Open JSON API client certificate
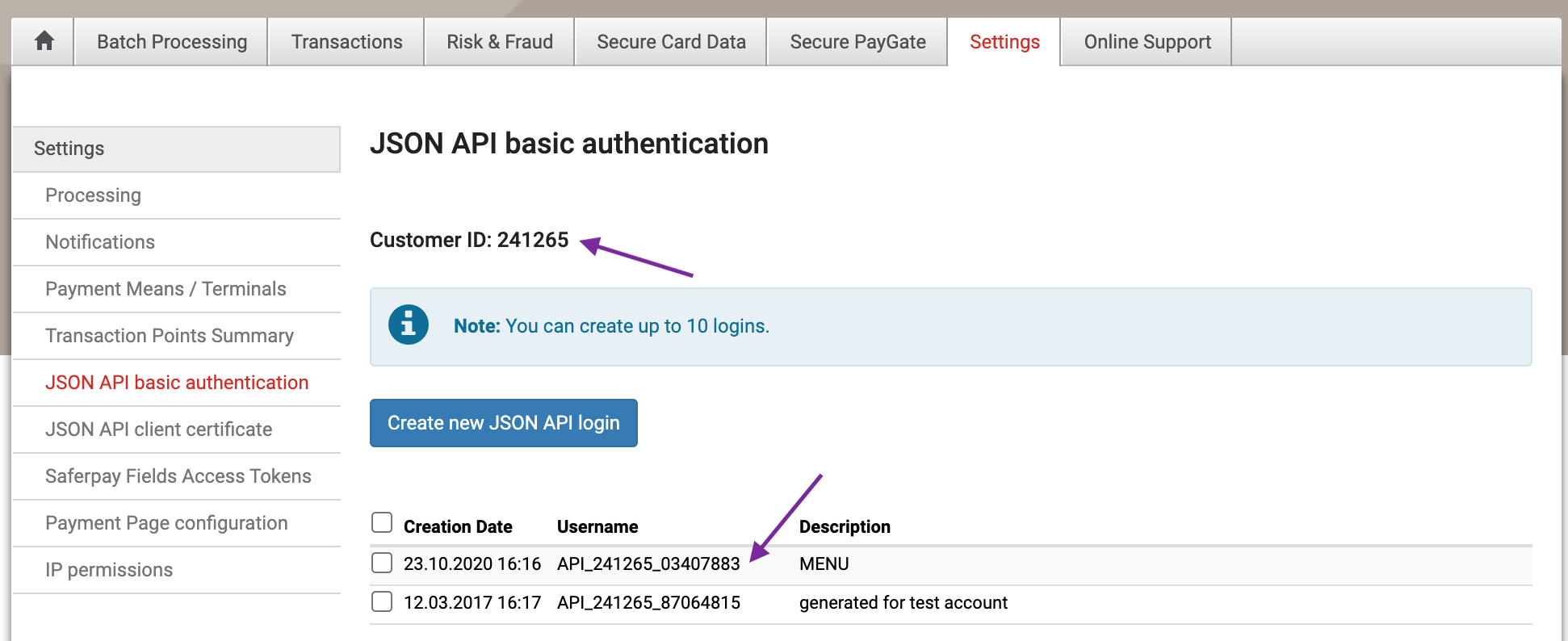This screenshot has height=641, width=1568. click(177, 429)
